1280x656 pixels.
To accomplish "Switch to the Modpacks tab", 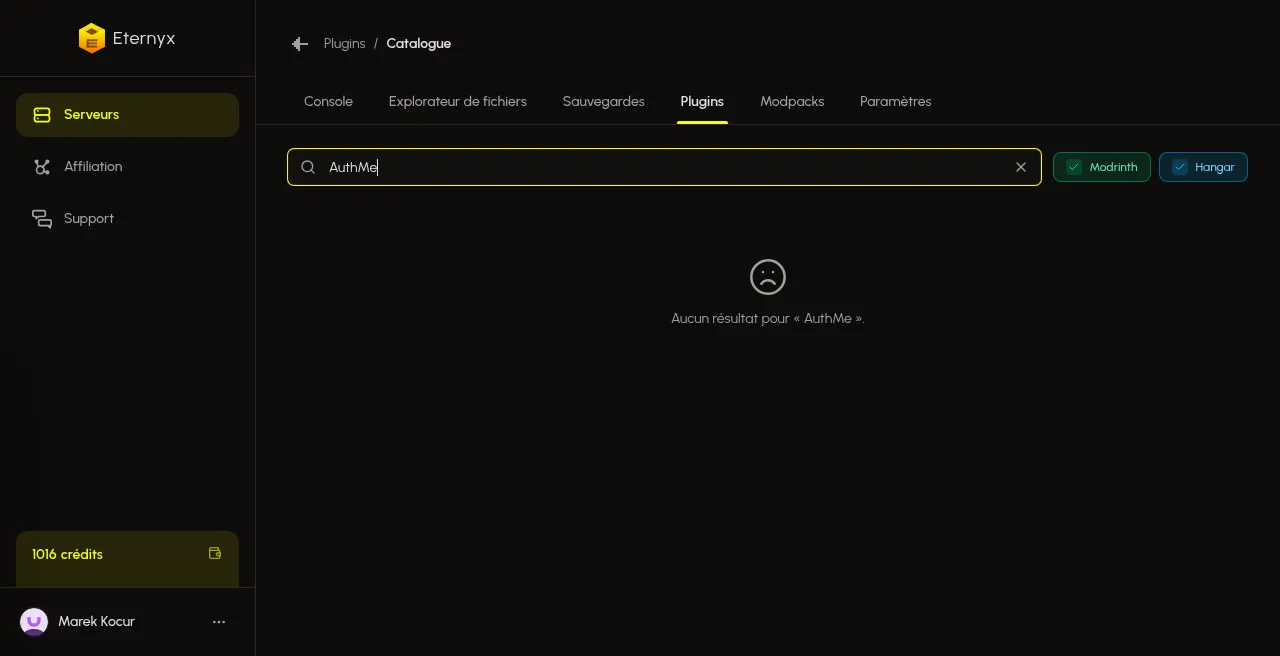I will coord(792,102).
